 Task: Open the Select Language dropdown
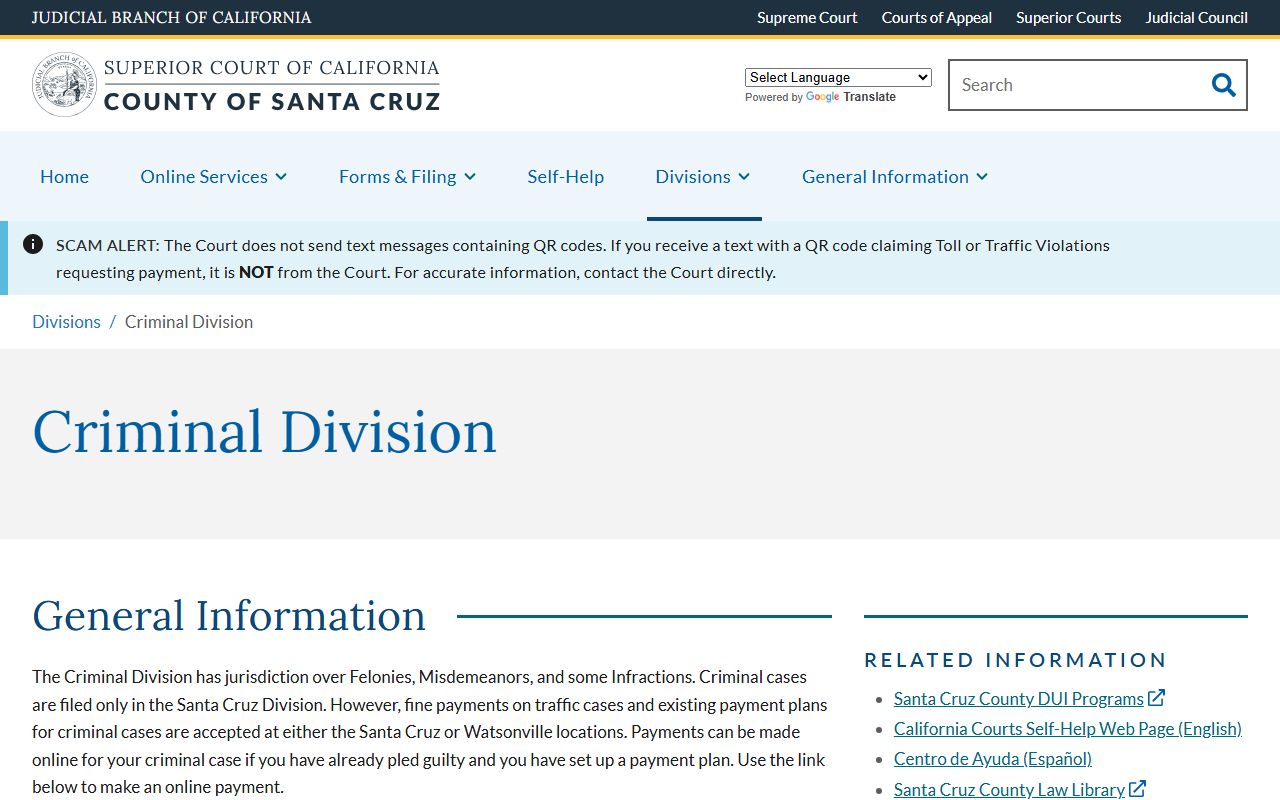838,77
